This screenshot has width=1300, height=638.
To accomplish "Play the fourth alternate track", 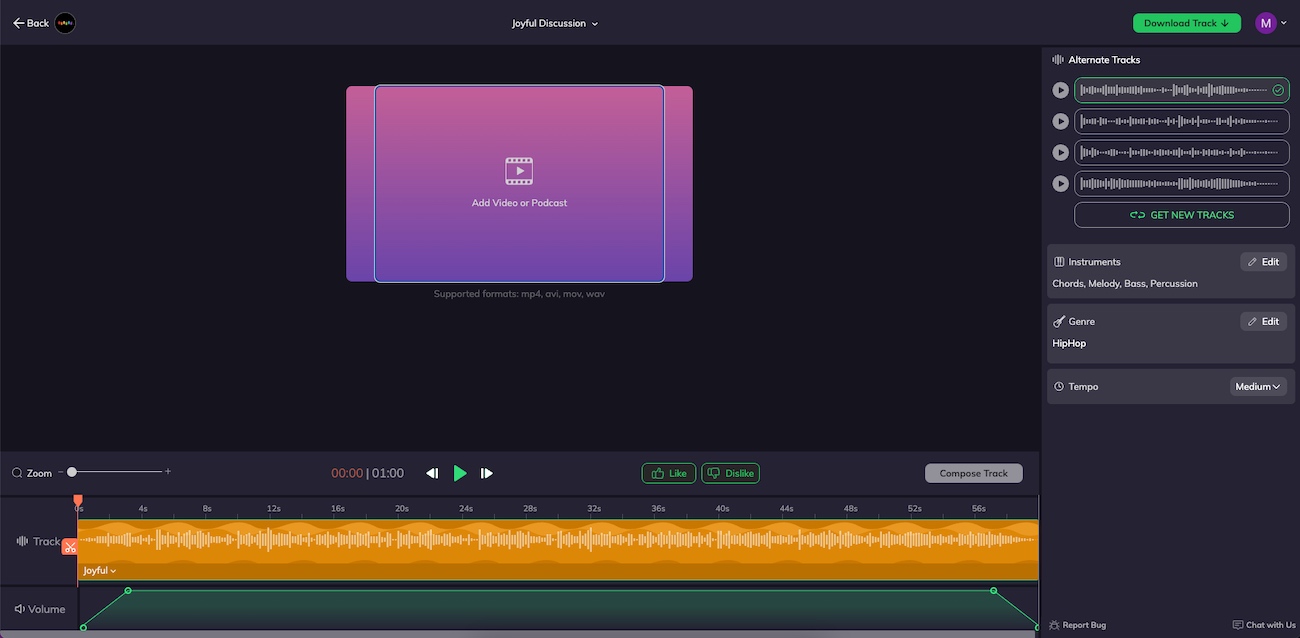I will (1060, 184).
